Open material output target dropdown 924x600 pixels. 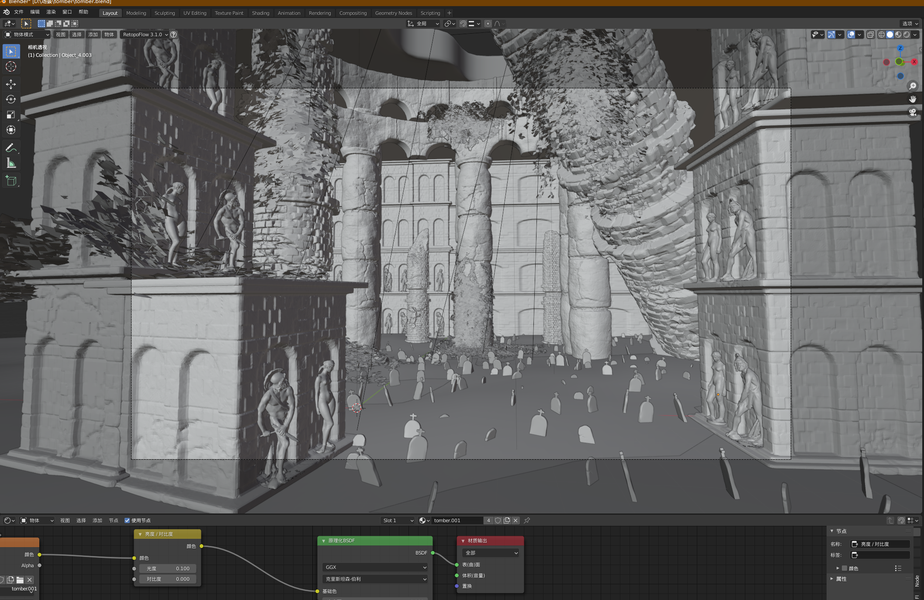[x=491, y=553]
